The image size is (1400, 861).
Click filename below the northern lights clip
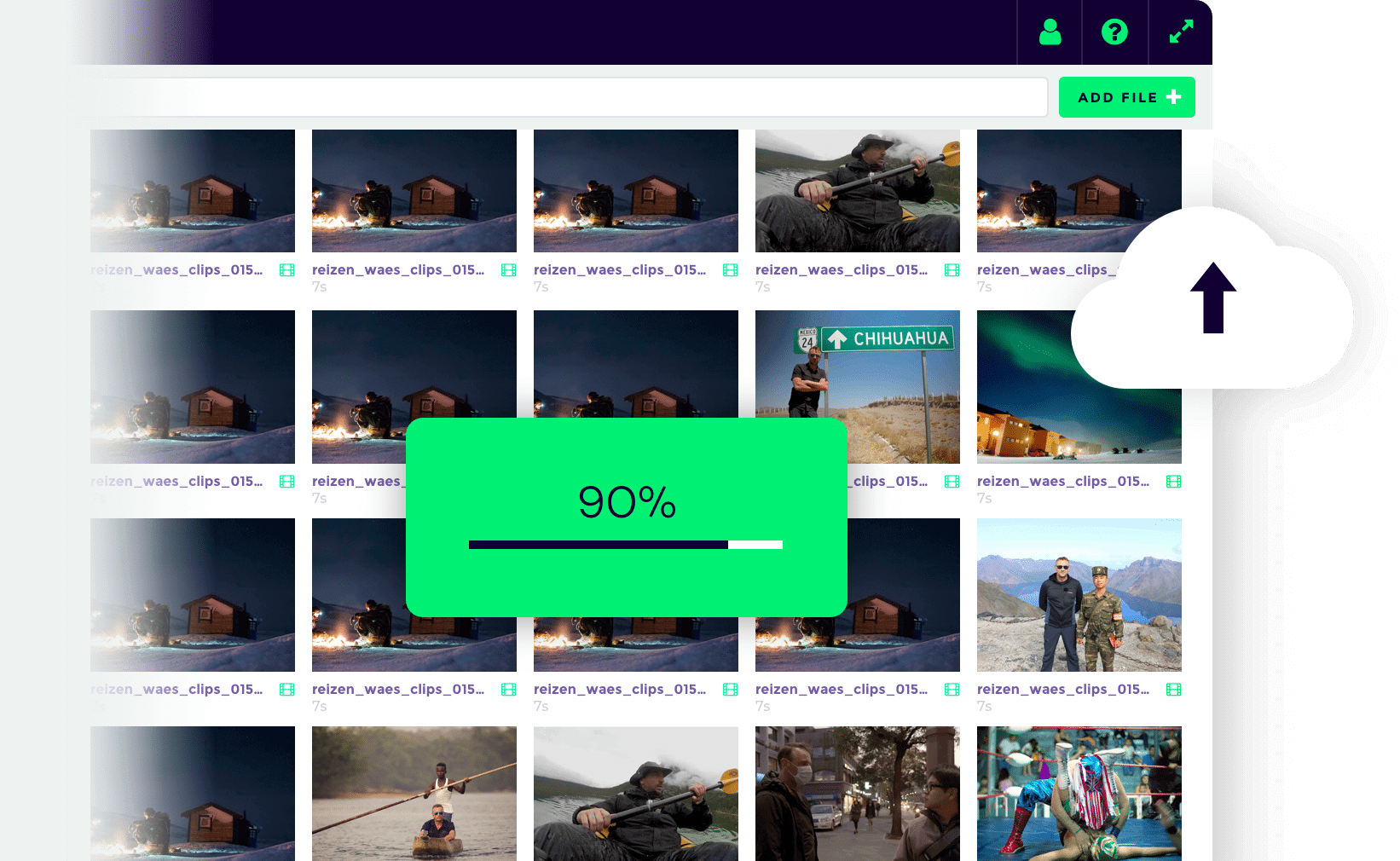1062,482
